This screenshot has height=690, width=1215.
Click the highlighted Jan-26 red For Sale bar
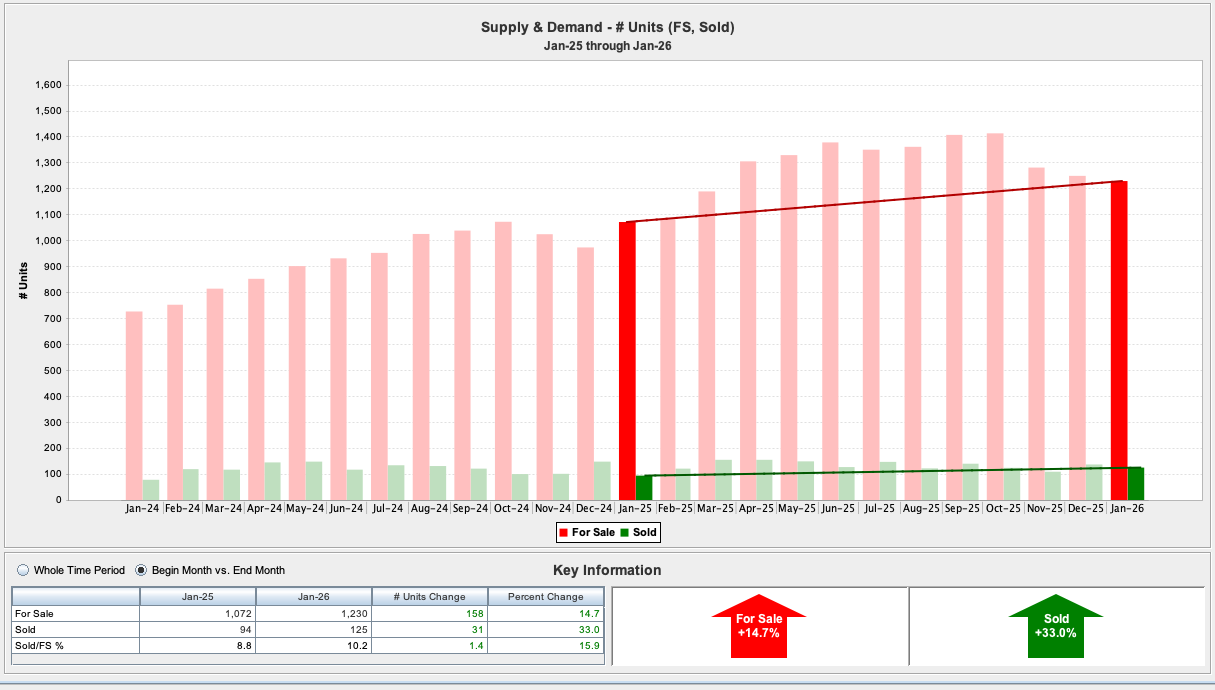coord(1119,340)
